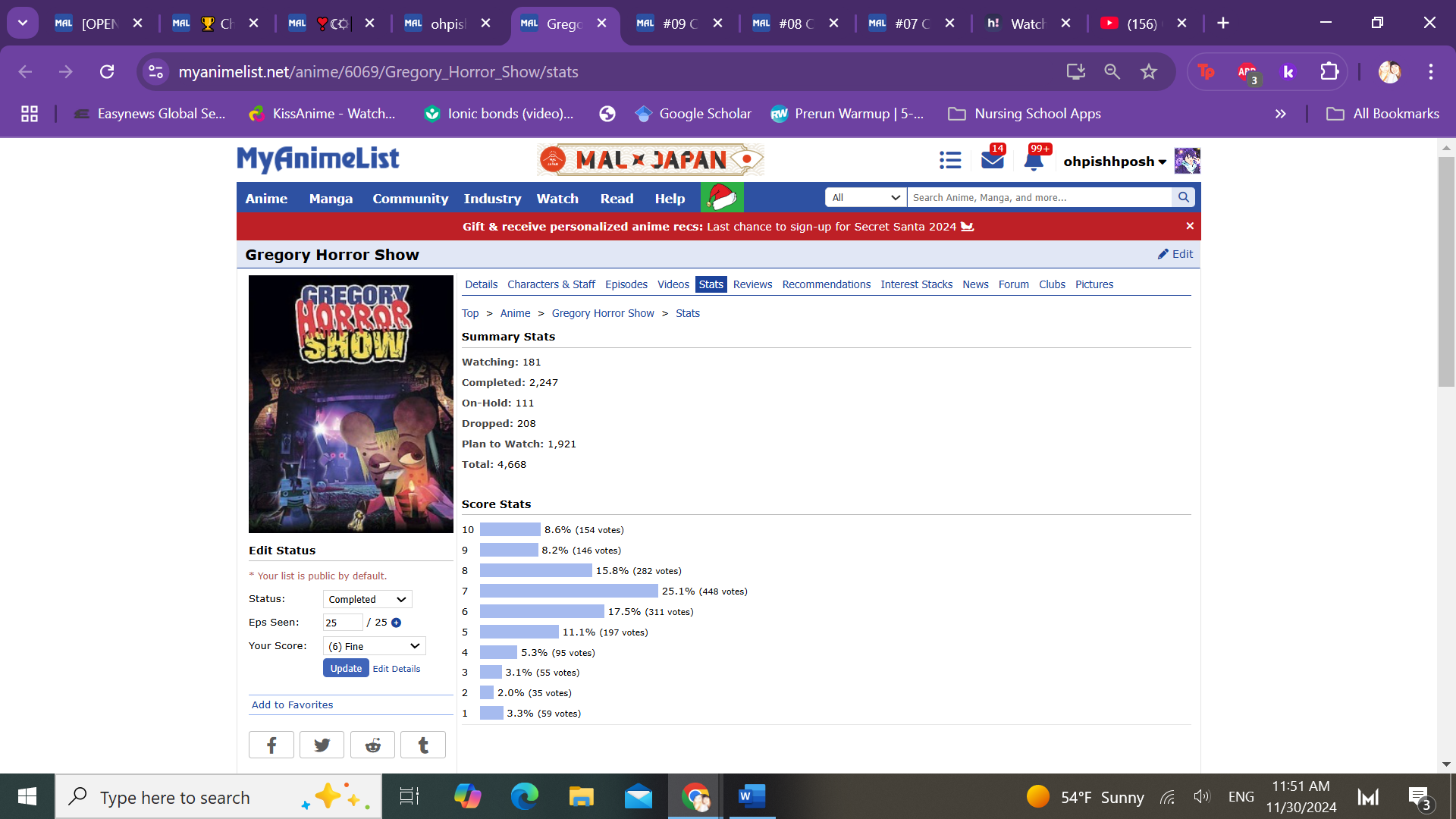This screenshot has height=819, width=1456.
Task: Open the MAL list menu icon
Action: click(x=949, y=161)
